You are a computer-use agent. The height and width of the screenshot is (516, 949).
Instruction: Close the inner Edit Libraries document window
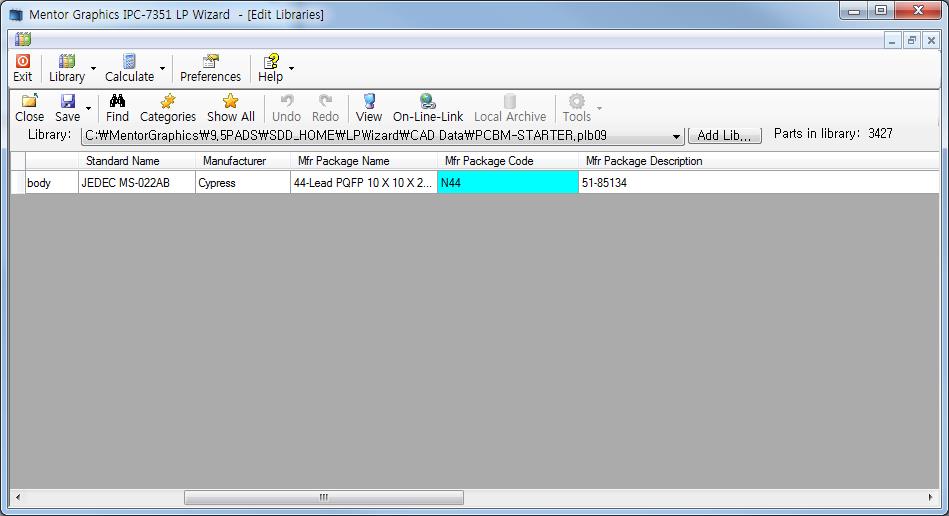tap(931, 41)
